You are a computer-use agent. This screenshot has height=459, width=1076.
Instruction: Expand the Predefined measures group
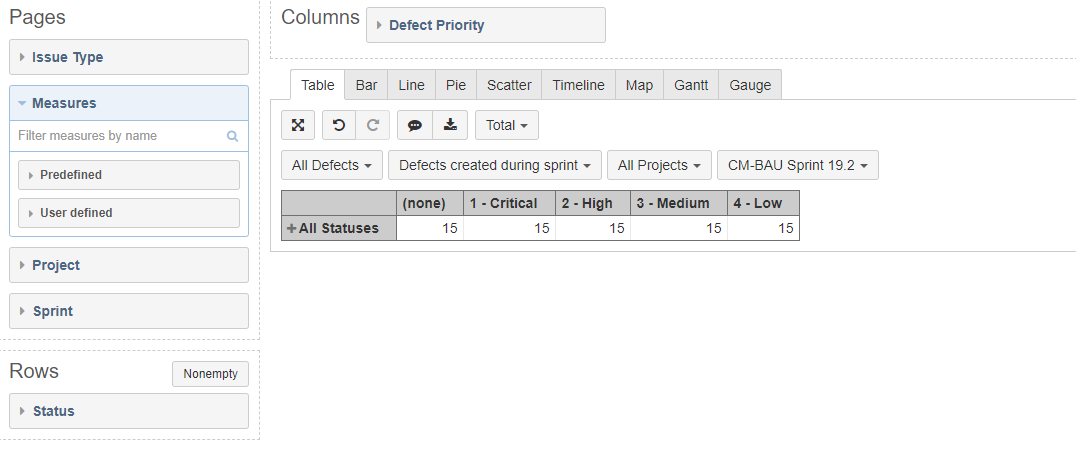(x=129, y=175)
